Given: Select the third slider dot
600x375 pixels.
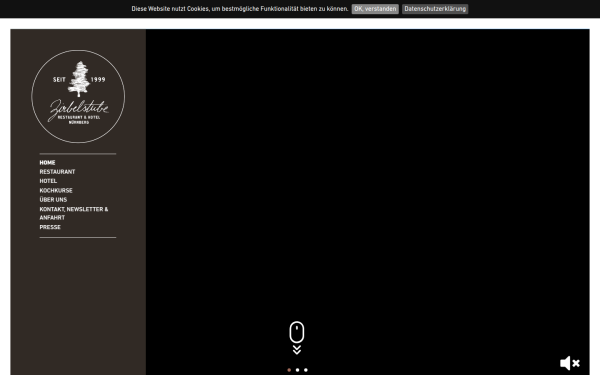Looking at the screenshot, I should pyautogui.click(x=306, y=370).
